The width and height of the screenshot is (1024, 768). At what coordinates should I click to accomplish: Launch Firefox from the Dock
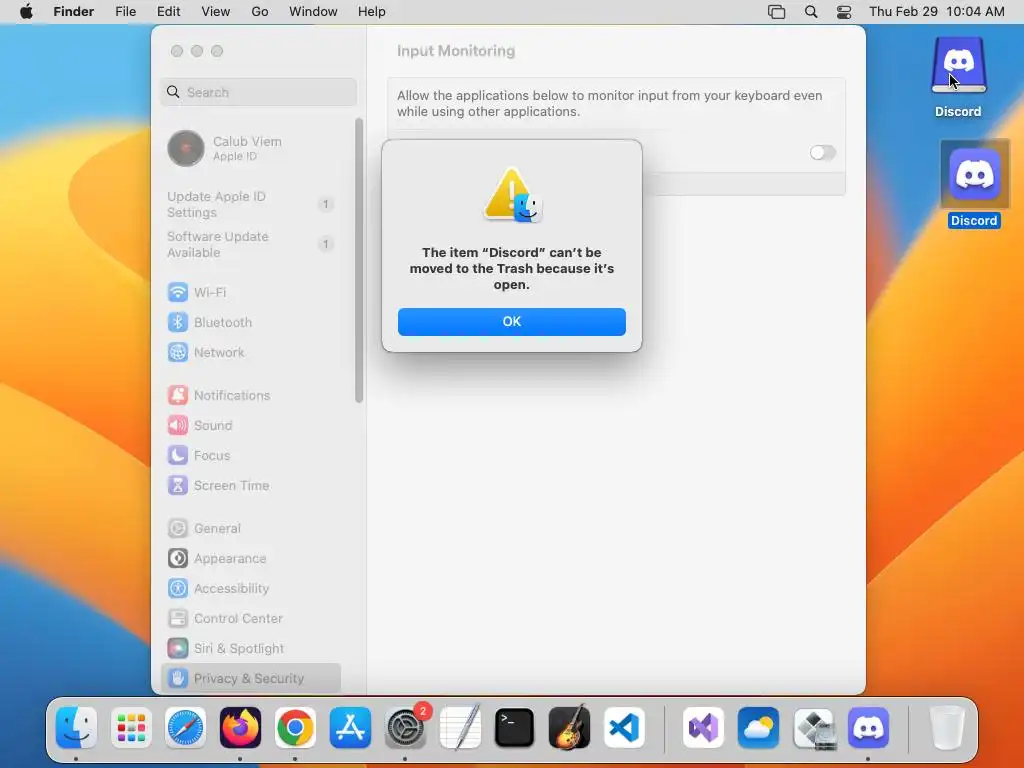(240, 727)
